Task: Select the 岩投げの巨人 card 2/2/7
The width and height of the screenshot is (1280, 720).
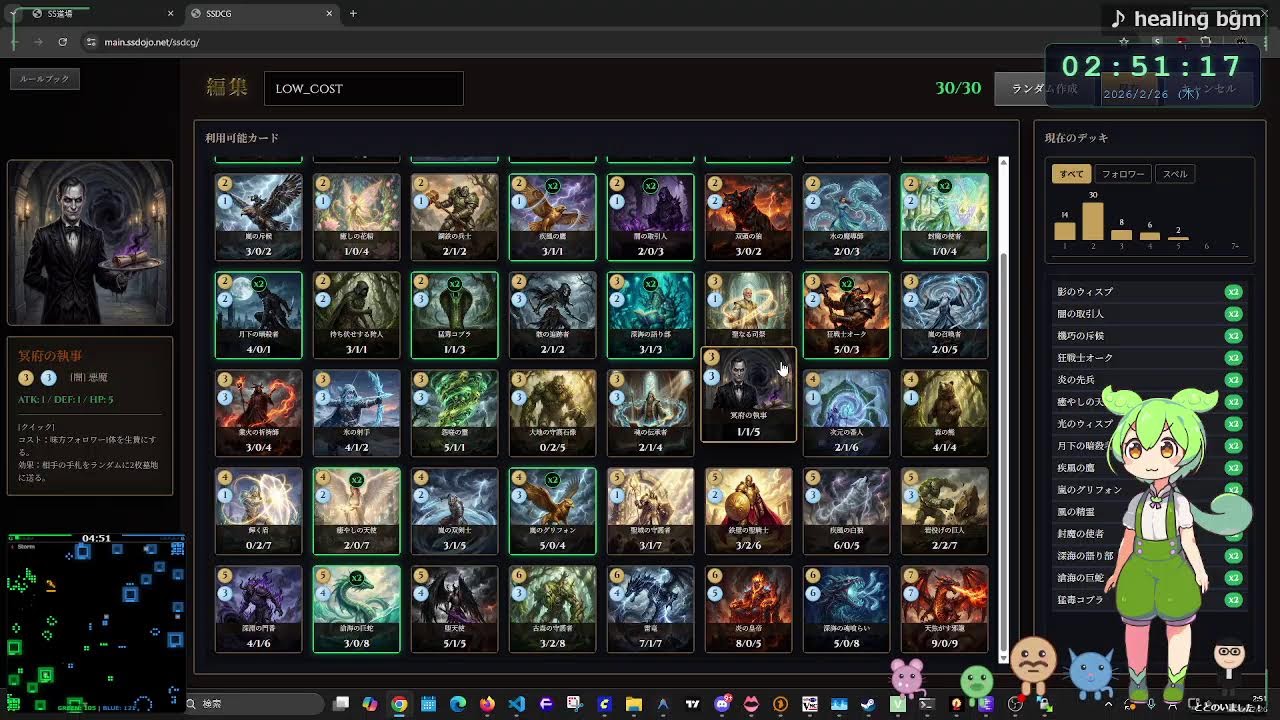Action: [x=944, y=511]
